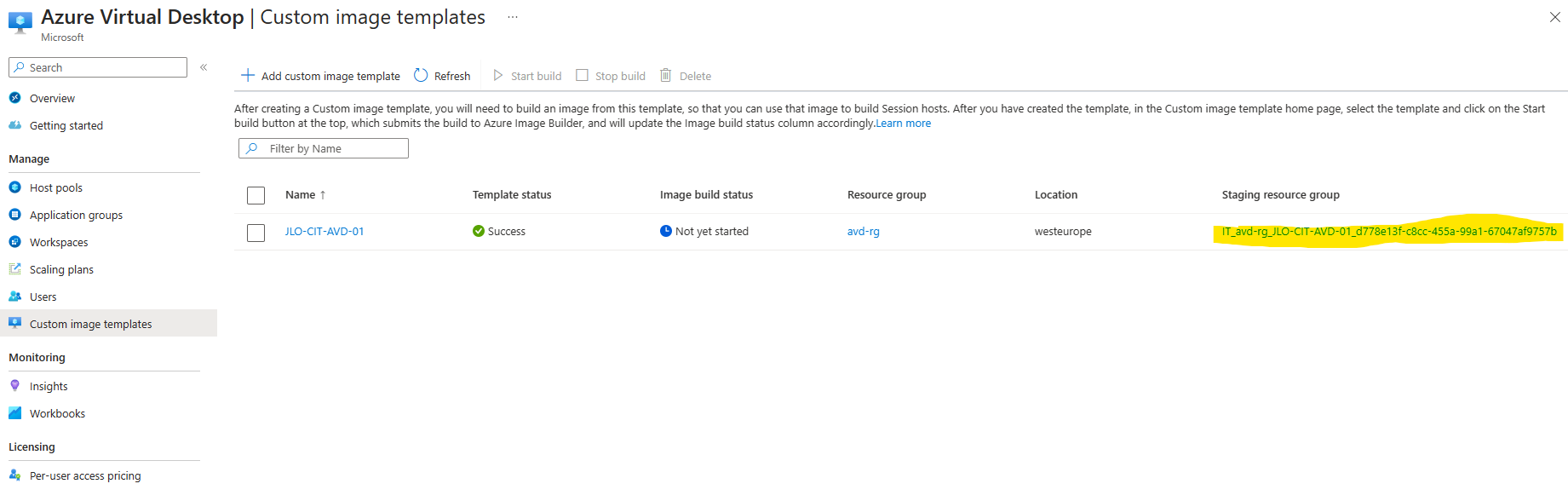Click the Users icon
This screenshot has width=1568, height=501.
(14, 297)
